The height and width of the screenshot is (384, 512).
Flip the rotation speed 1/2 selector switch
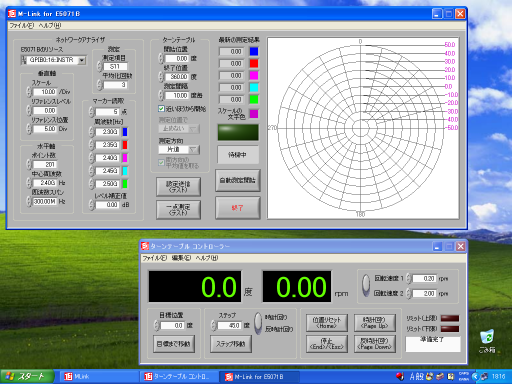[x=366, y=285]
